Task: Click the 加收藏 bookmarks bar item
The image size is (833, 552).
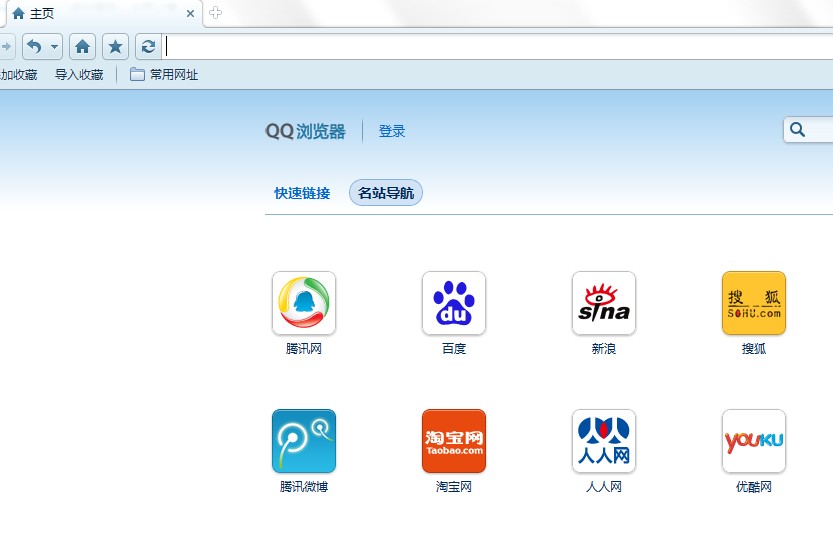Action: (19, 75)
